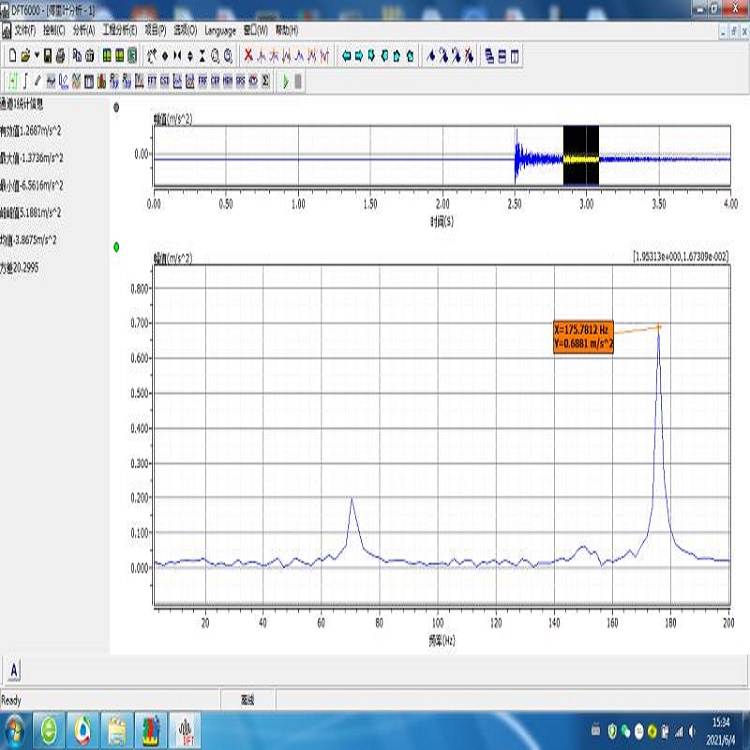The image size is (750, 750).
Task: Expand the Open folder dropdown arrow
Action: click(36, 56)
